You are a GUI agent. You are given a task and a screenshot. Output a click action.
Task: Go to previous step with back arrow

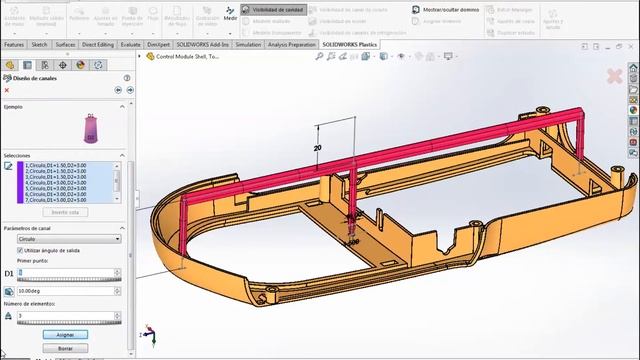(x=118, y=90)
